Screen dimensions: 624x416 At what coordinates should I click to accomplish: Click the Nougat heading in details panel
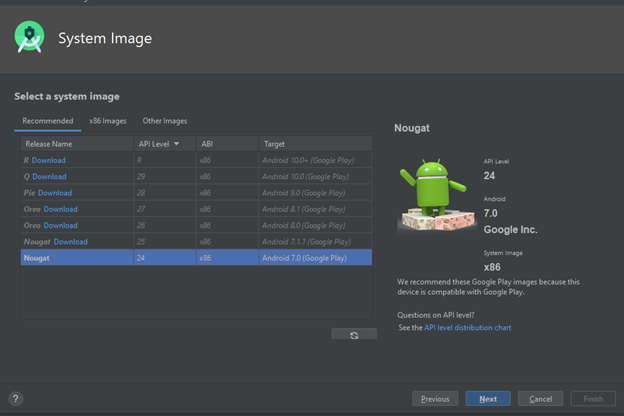point(412,128)
